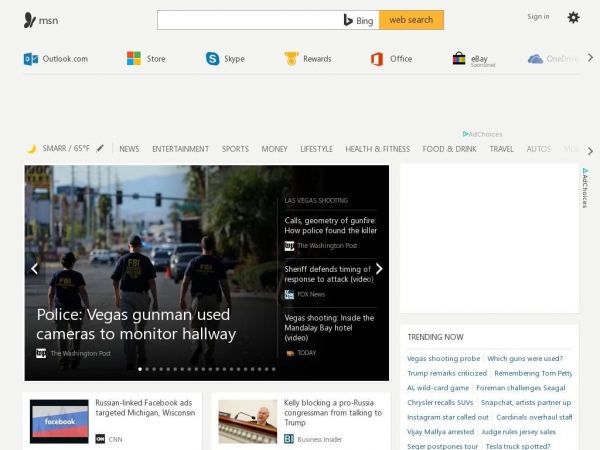Open the Rewards medal icon
Screen dimensions: 600x450
[x=291, y=59]
